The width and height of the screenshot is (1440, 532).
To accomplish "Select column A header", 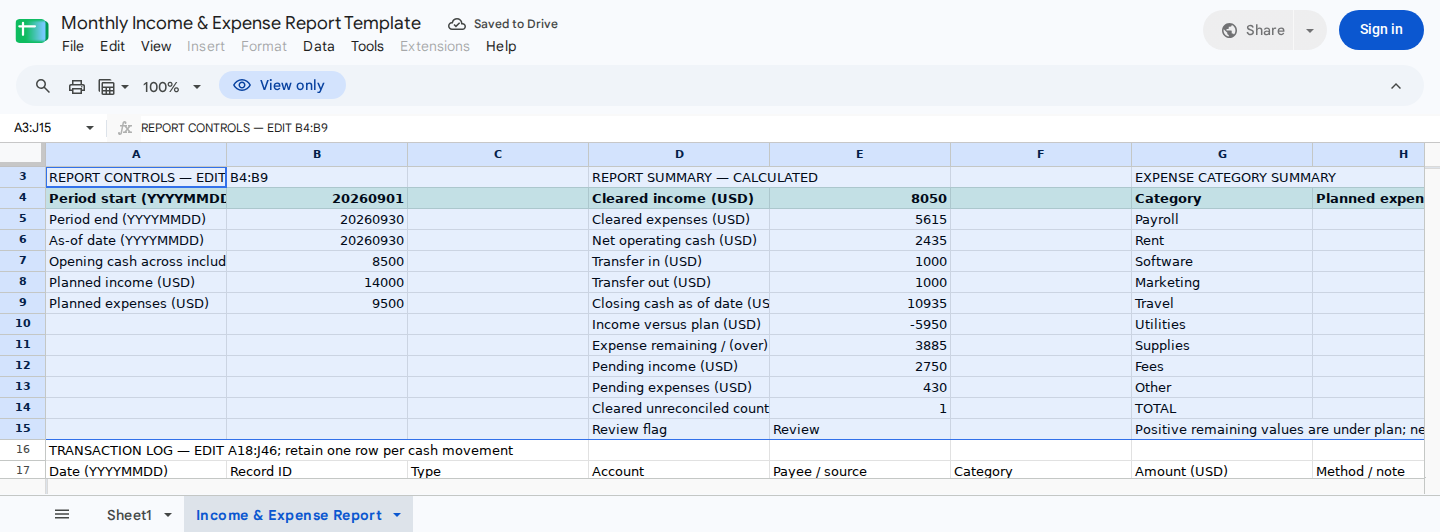I will [x=136, y=154].
